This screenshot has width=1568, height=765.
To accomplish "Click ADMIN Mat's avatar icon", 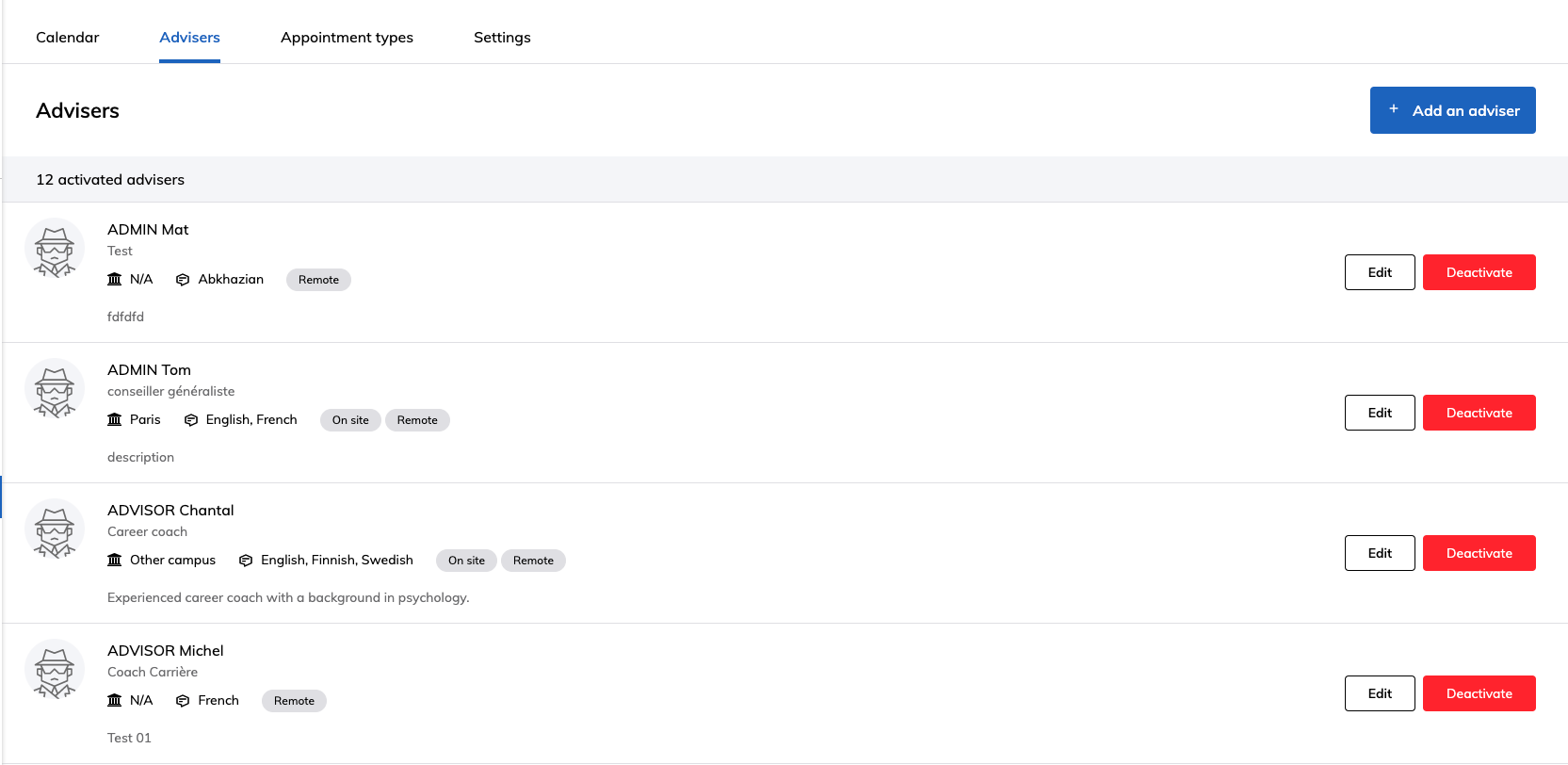I will point(55,248).
